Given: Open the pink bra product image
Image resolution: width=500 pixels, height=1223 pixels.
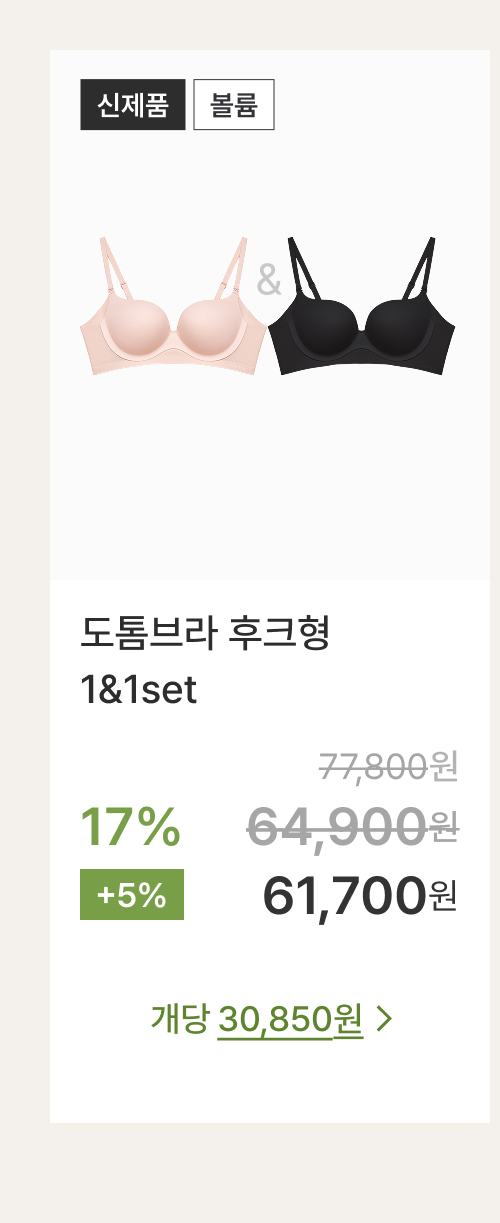Looking at the screenshot, I should [174, 305].
